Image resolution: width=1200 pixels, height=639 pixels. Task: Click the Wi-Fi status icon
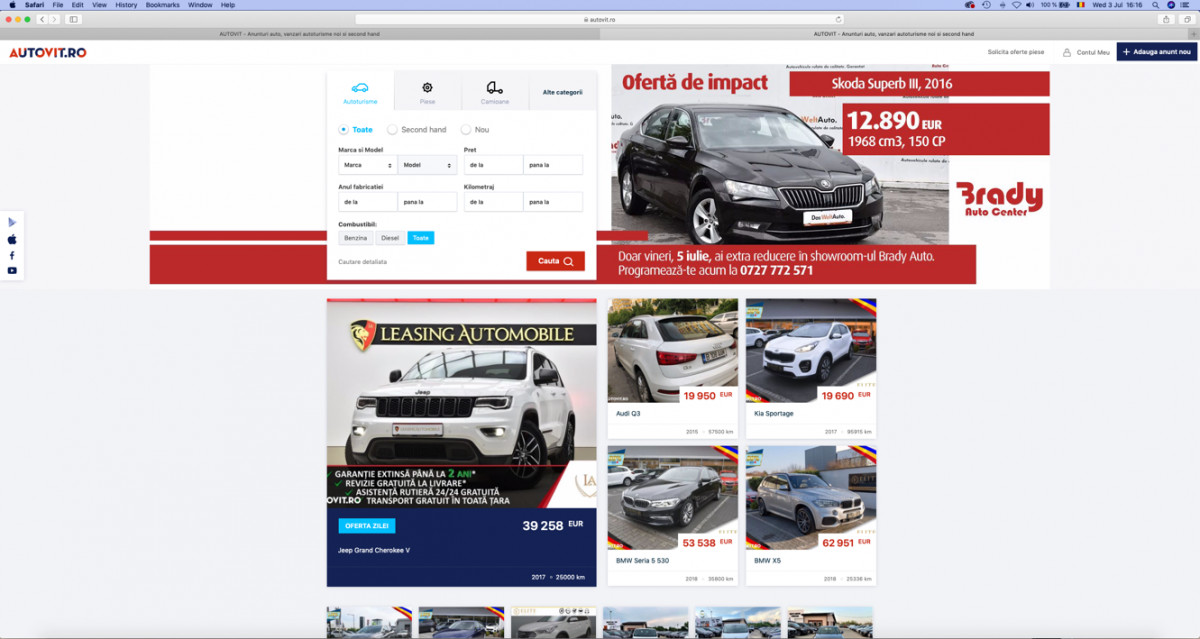[1019, 5]
